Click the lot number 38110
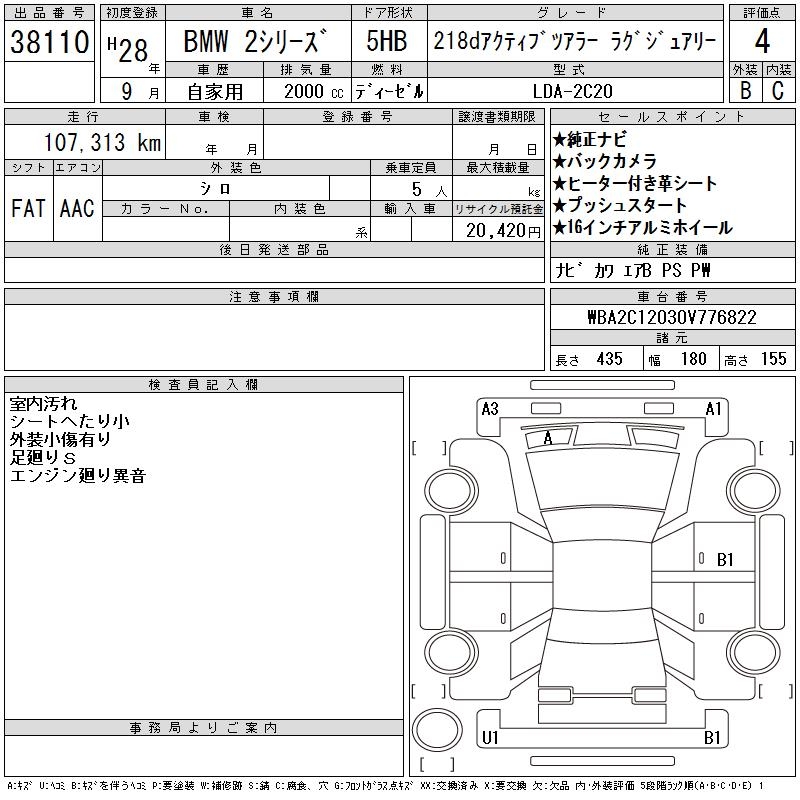 tap(49, 42)
